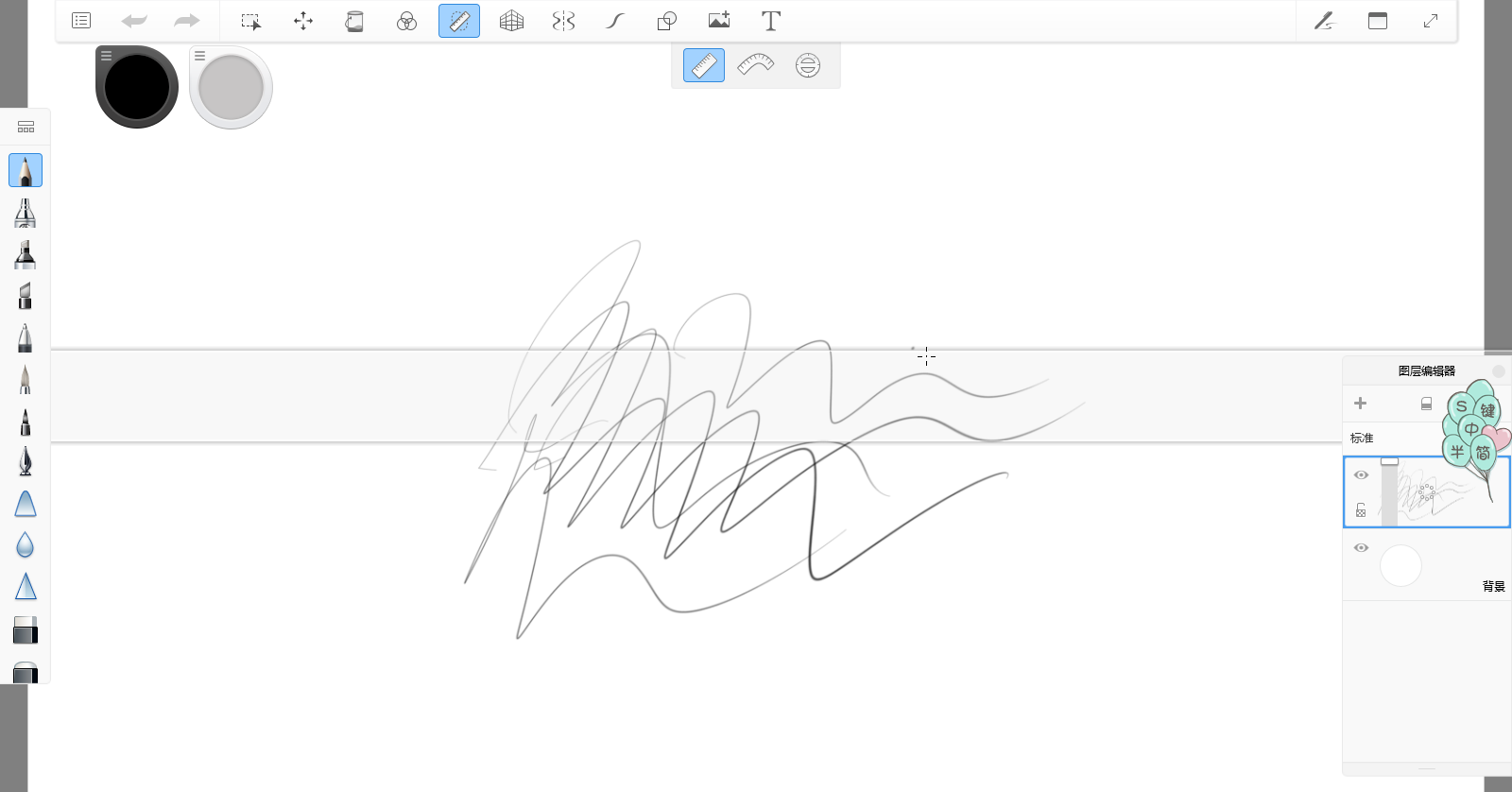The image size is (1512, 792).
Task: Click the pen stylus icon in top bar
Action: [1325, 21]
